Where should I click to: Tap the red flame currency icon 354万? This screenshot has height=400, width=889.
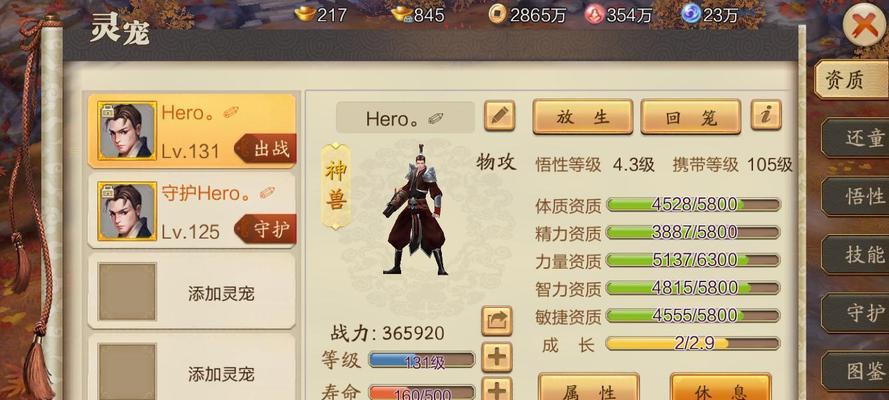click(594, 15)
